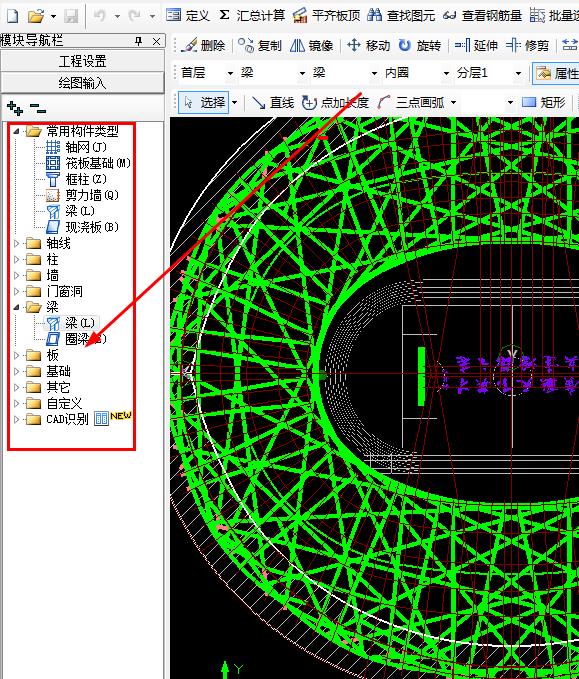Undo the last action
This screenshot has width=579, height=679.
click(x=100, y=16)
